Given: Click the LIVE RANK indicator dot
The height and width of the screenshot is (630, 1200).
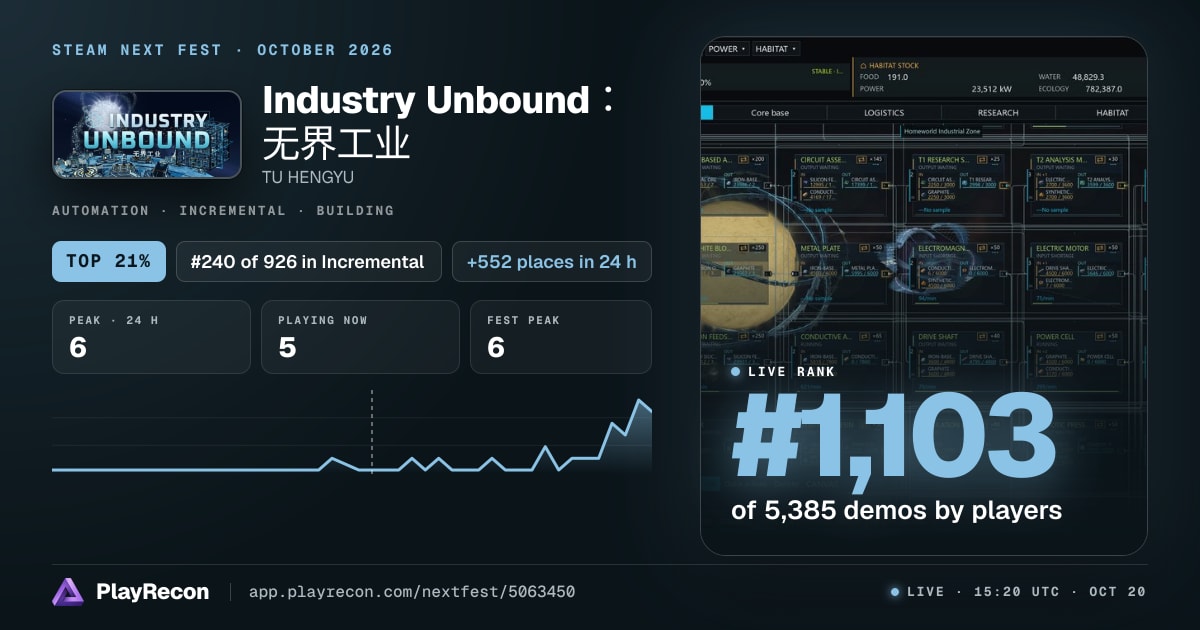Looking at the screenshot, I should click(736, 371).
